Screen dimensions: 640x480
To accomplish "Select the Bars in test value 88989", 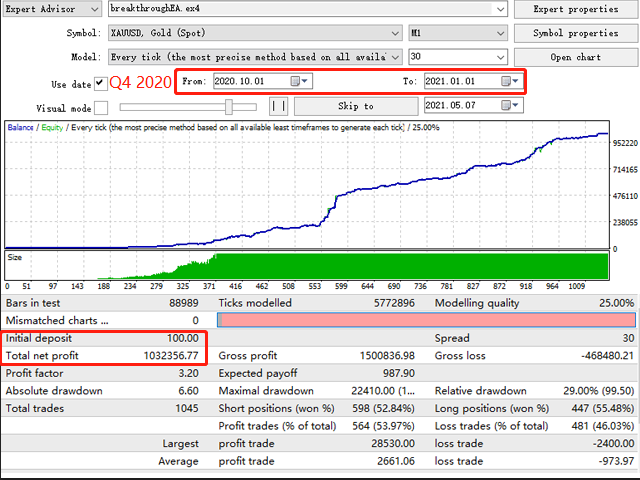I will (x=184, y=303).
